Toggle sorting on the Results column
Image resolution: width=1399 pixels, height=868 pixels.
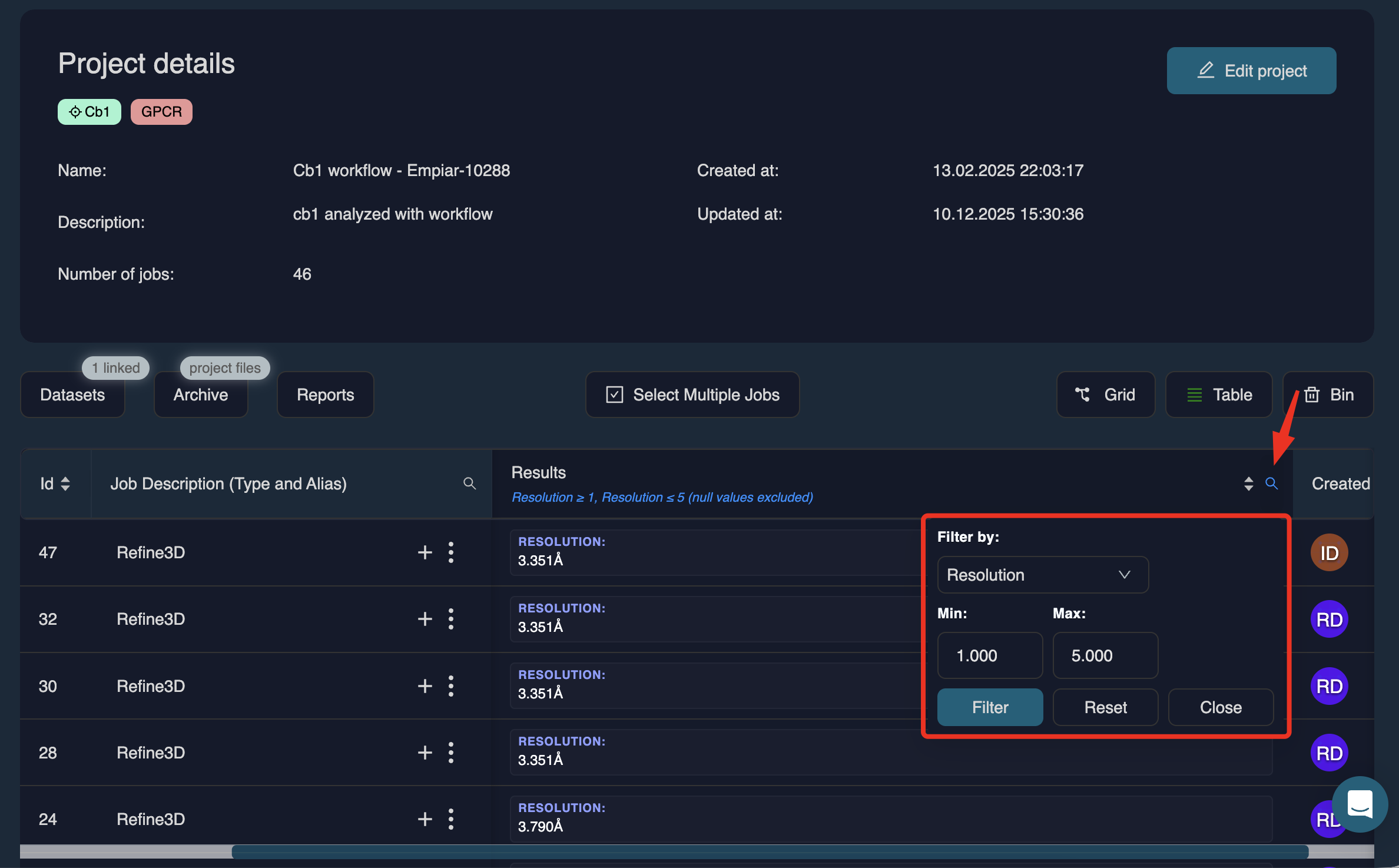pos(1248,483)
